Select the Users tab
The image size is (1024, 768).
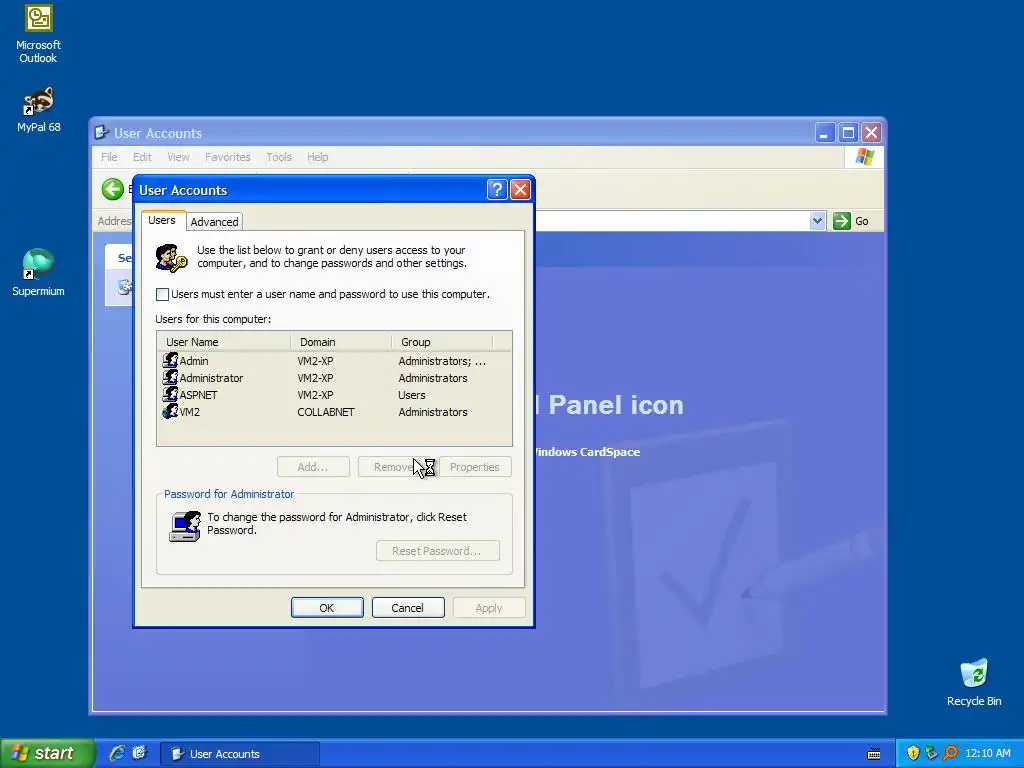[x=162, y=220]
